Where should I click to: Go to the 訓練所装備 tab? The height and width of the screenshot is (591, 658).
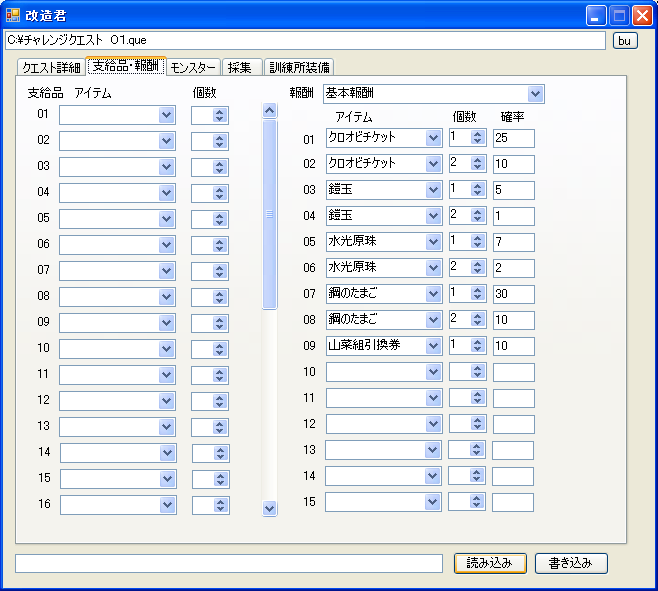pos(299,68)
